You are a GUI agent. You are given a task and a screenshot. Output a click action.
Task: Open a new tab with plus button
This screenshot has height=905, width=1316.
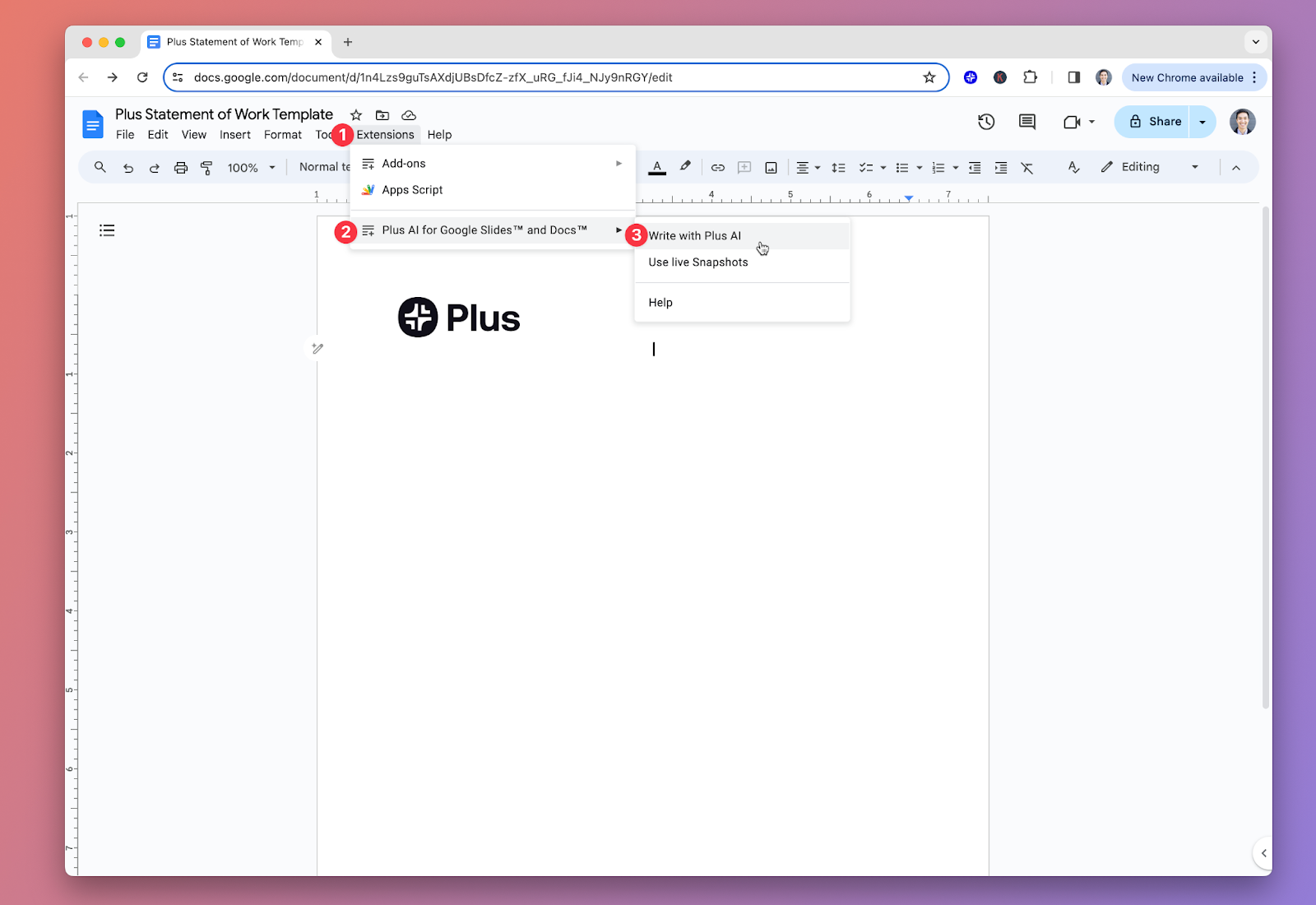348,42
